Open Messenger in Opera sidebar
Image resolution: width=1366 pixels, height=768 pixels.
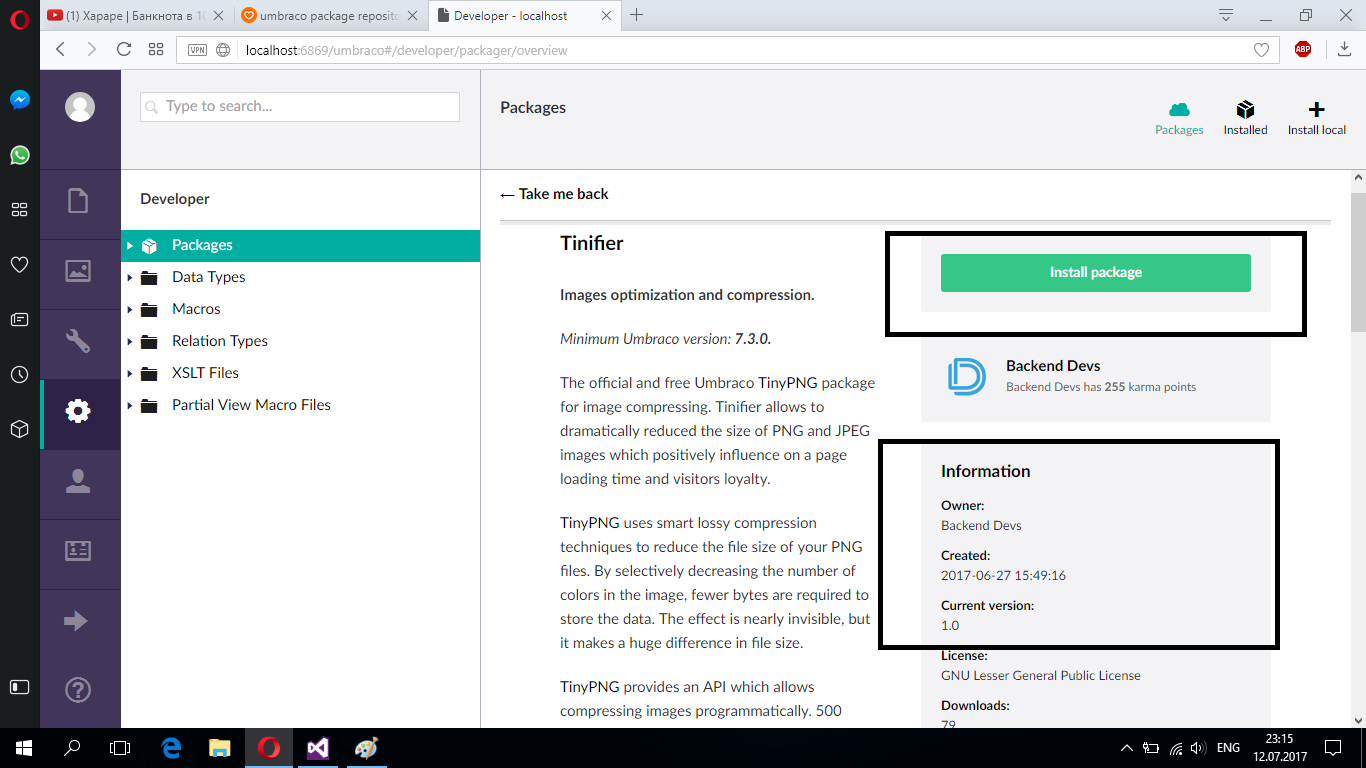click(19, 100)
